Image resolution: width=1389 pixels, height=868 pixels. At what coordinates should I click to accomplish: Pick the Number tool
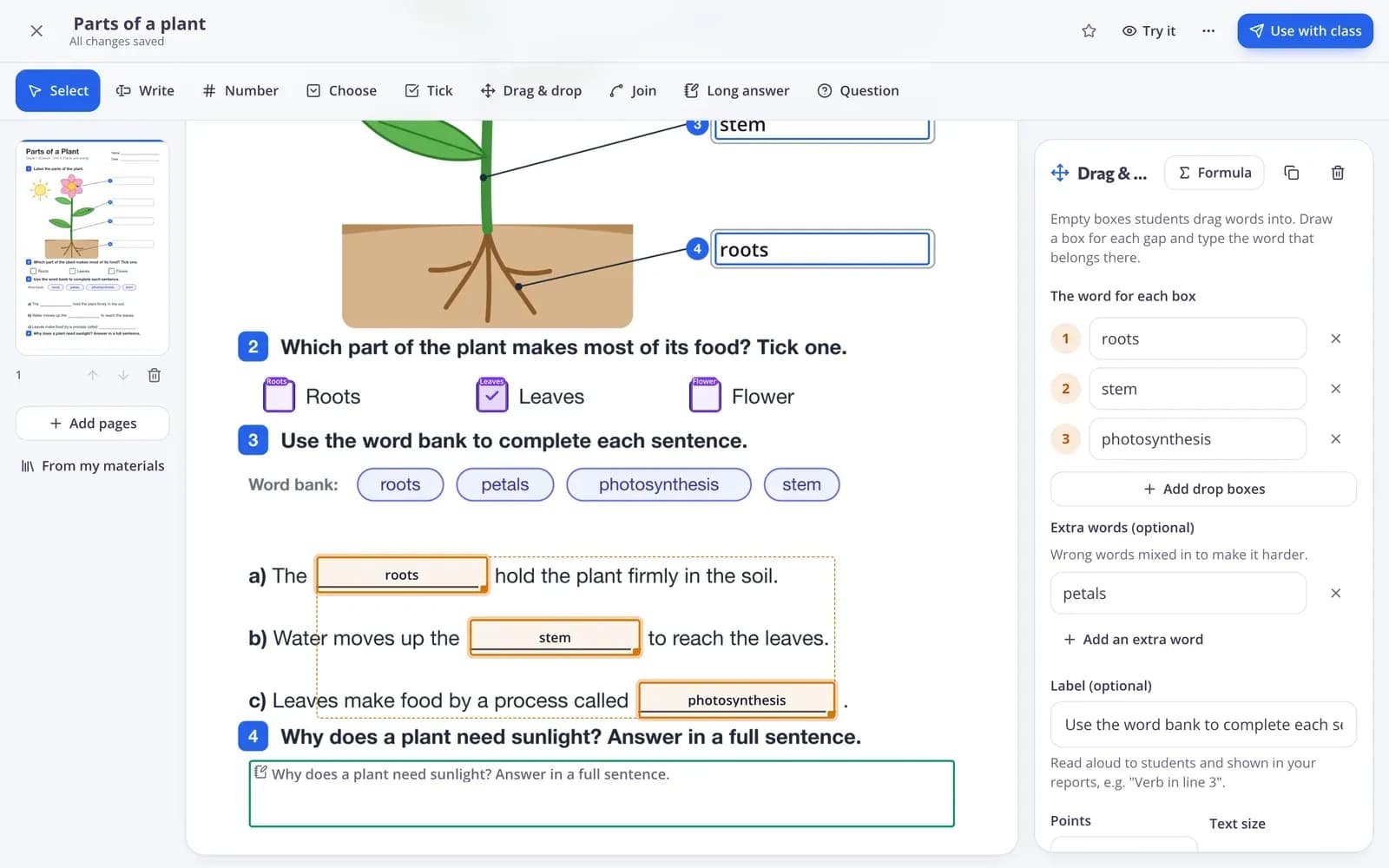[240, 90]
